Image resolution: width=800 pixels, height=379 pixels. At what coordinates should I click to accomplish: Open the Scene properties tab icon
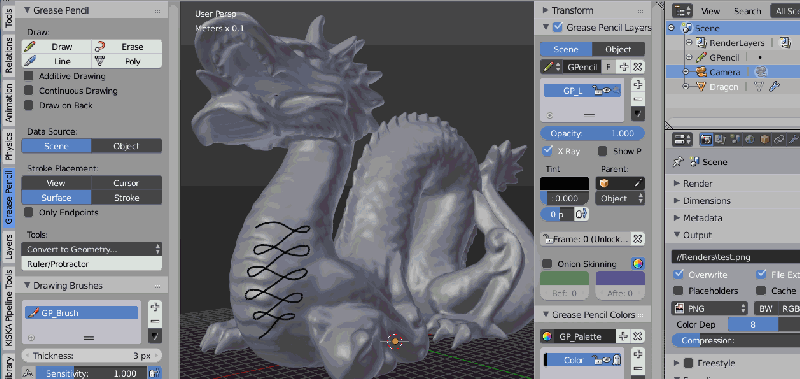(x=735, y=139)
